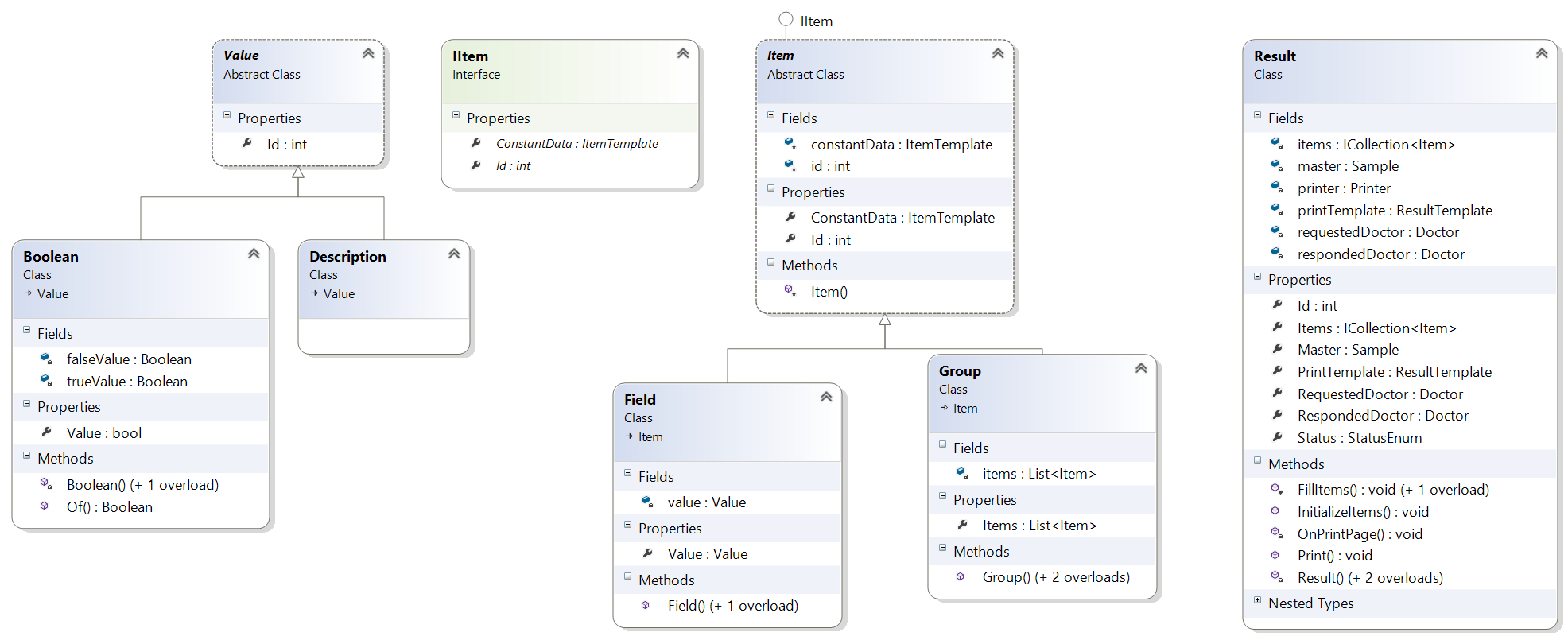Collapse Fields section in Boolean class
Screen dimensions: 1568x640
26,330
